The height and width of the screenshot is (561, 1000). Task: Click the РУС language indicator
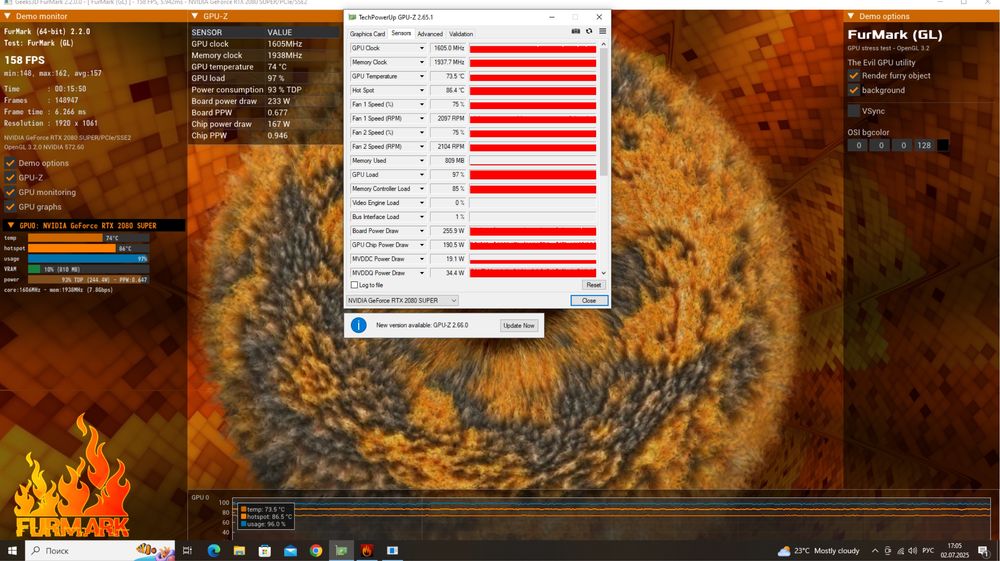[x=928, y=551]
